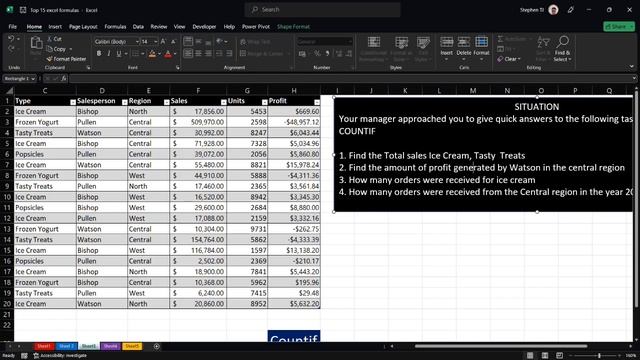
Task: Click the Insert Function fx icon
Action: 64,78
